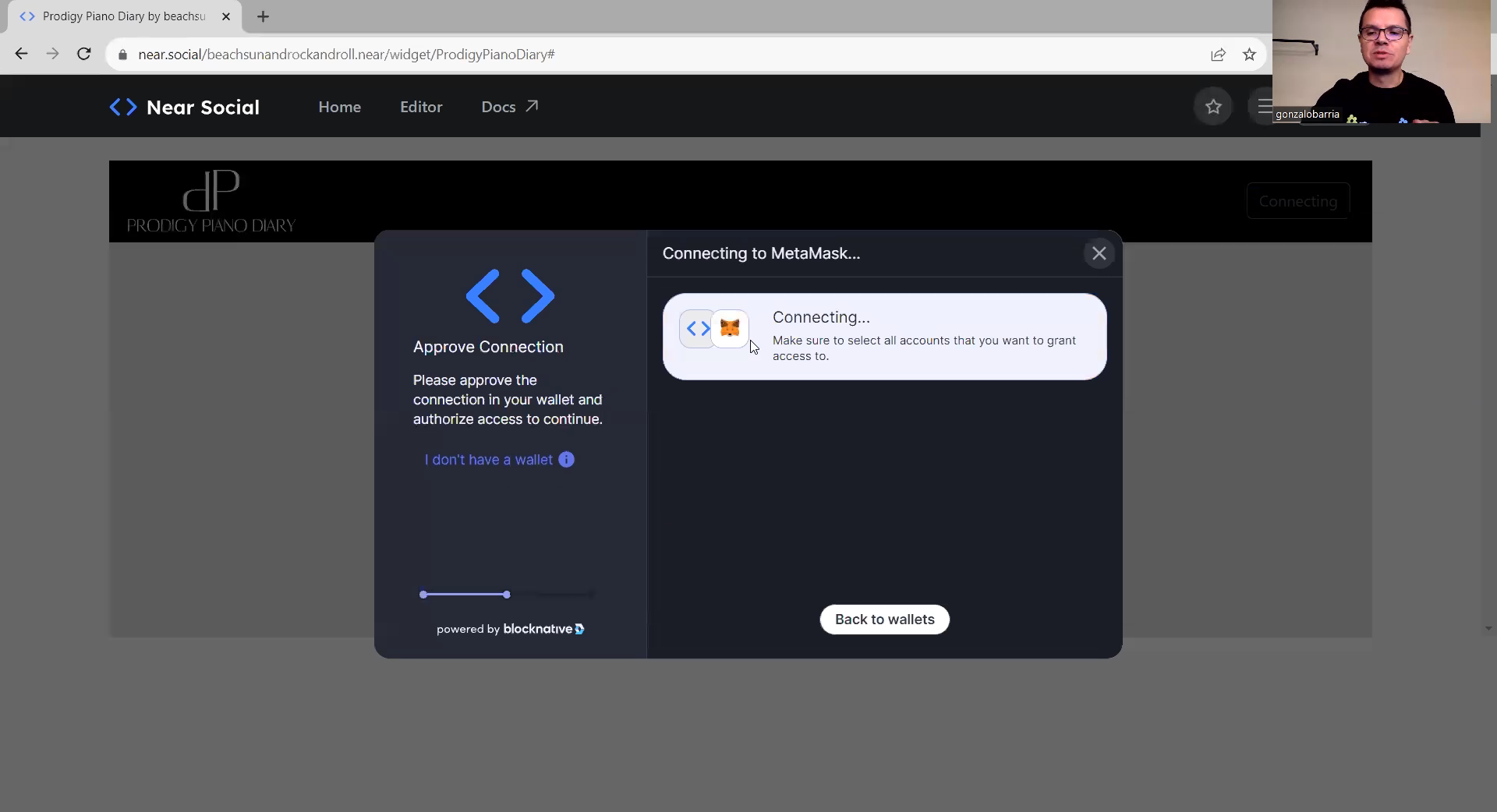Click the Near Social logo
The image size is (1497, 812).
(184, 107)
